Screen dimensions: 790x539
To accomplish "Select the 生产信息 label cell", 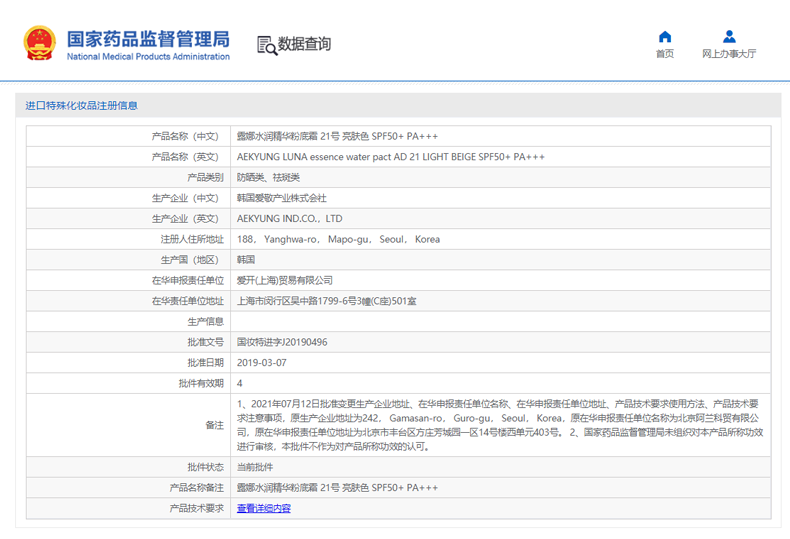I will coord(128,321).
